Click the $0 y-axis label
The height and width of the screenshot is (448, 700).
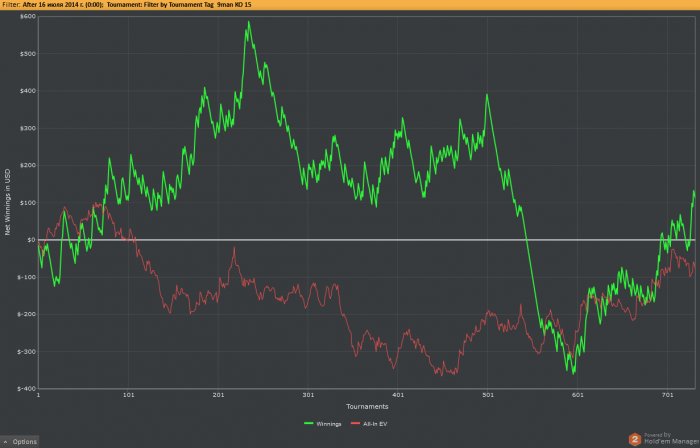[31, 240]
